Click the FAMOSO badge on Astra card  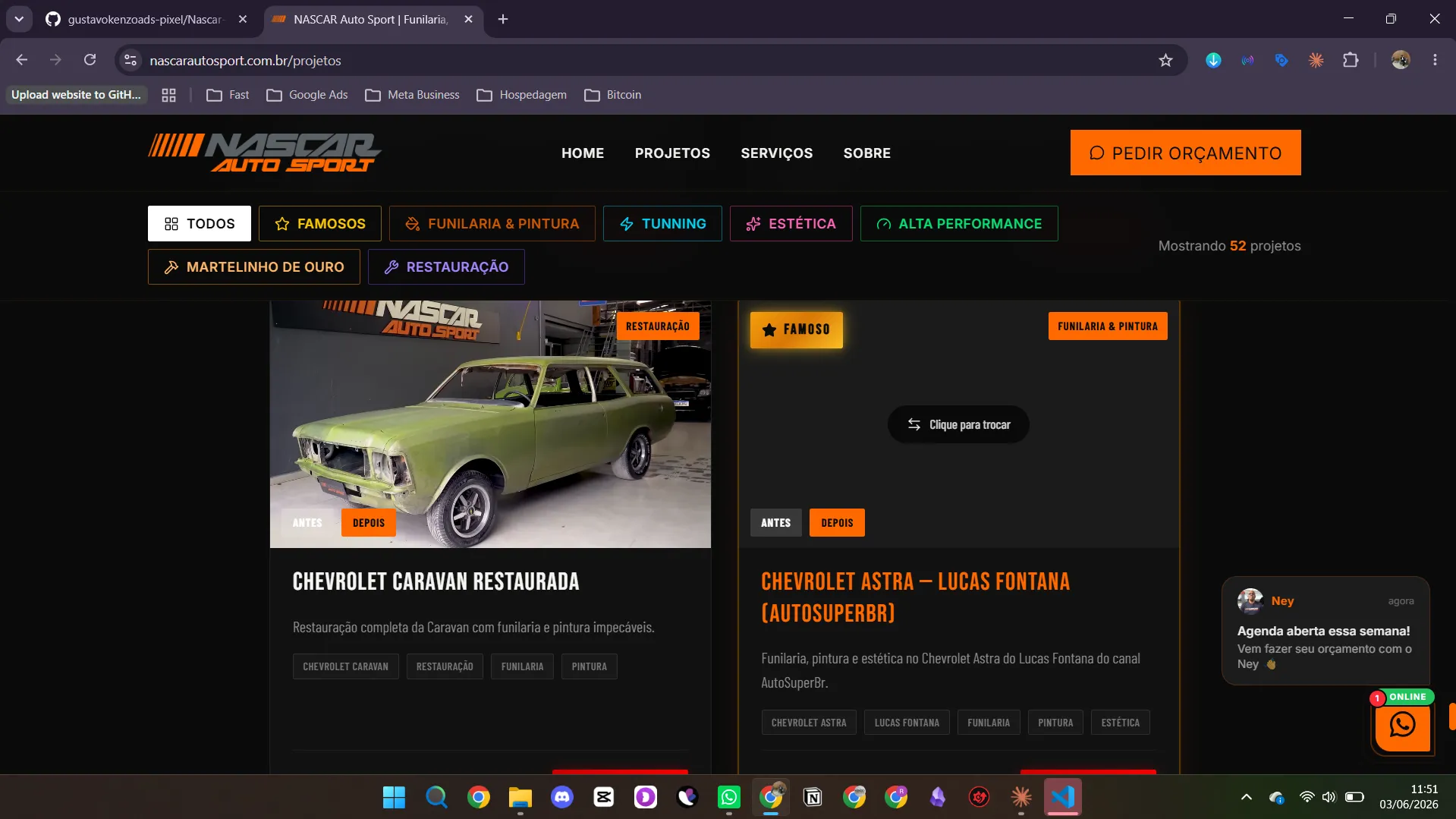(797, 330)
